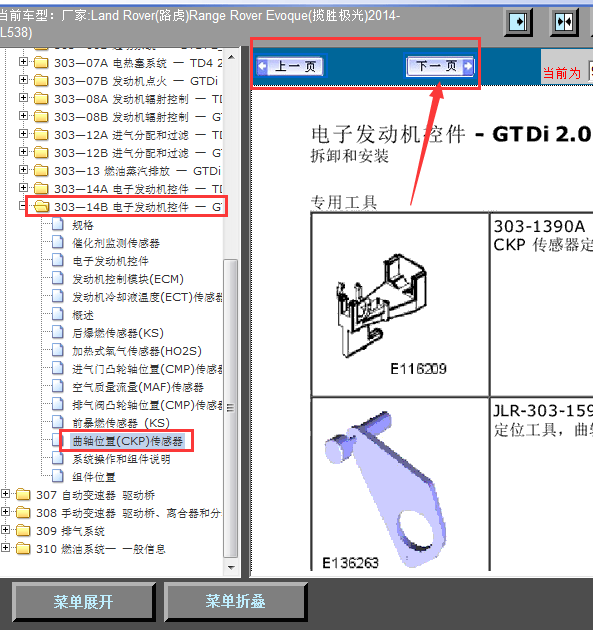
Task: Click the E116209 CKP tool illustration
Action: (x=382, y=305)
